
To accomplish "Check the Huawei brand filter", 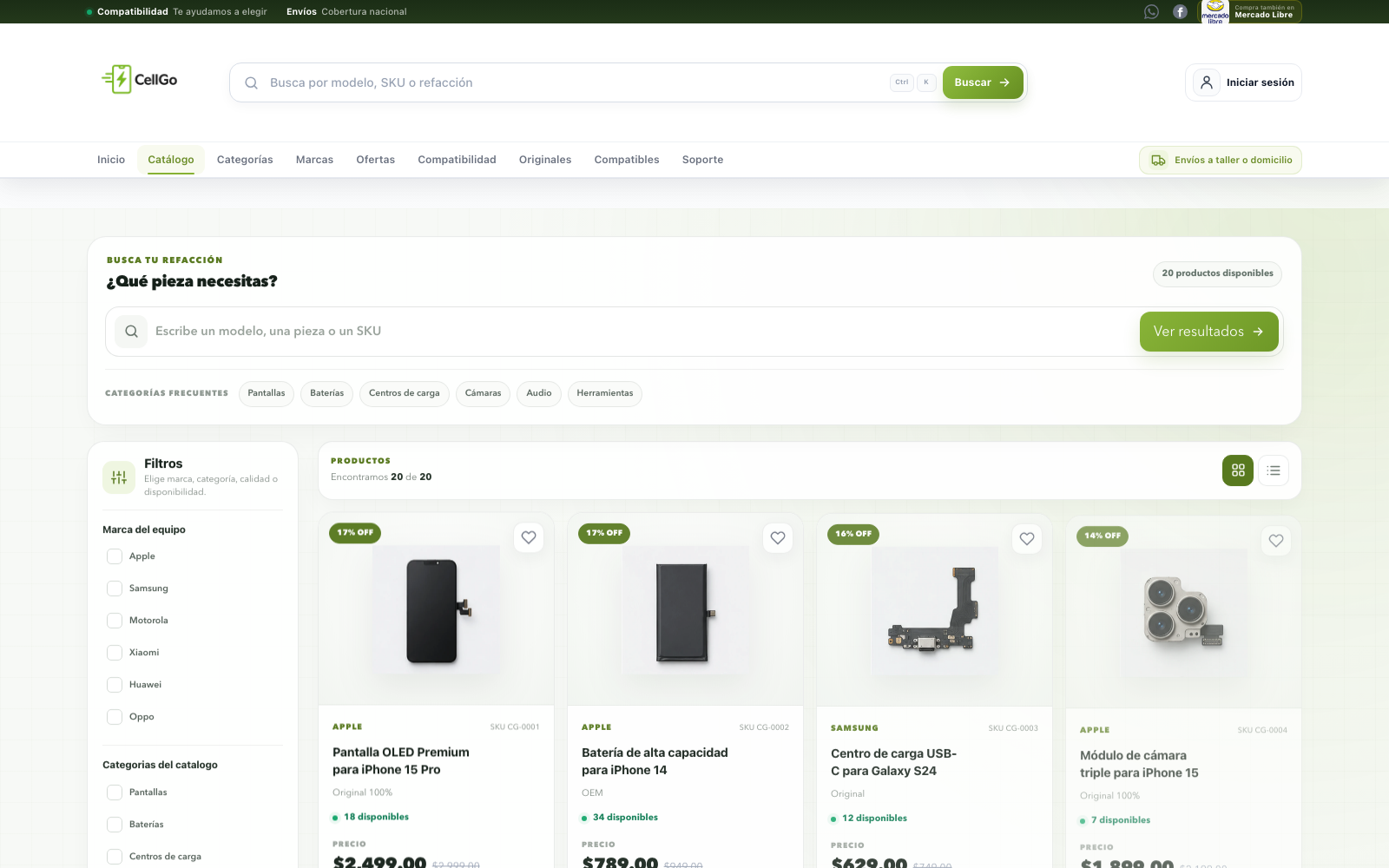I will [115, 685].
